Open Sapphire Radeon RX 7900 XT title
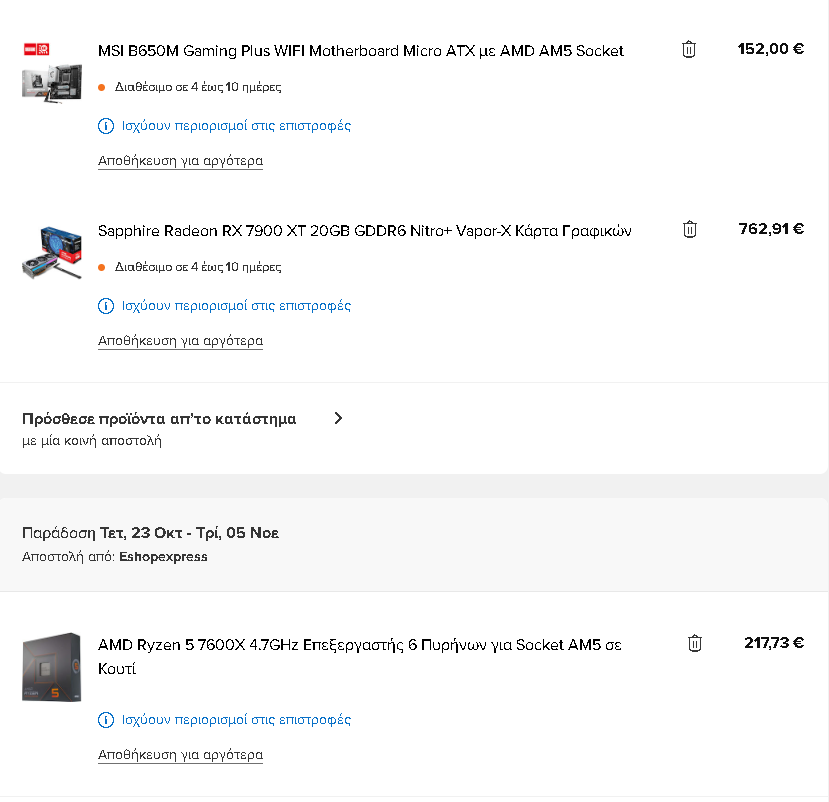Viewport: 829px width, 802px height. tap(364, 231)
